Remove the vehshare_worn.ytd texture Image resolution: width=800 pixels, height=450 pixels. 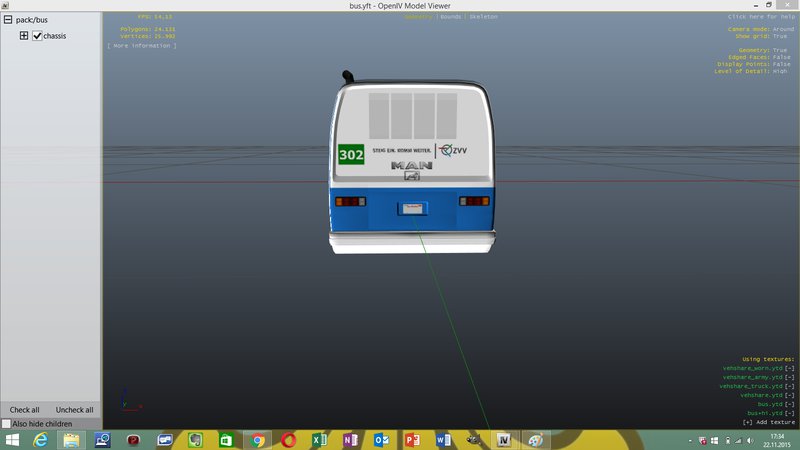pos(790,368)
